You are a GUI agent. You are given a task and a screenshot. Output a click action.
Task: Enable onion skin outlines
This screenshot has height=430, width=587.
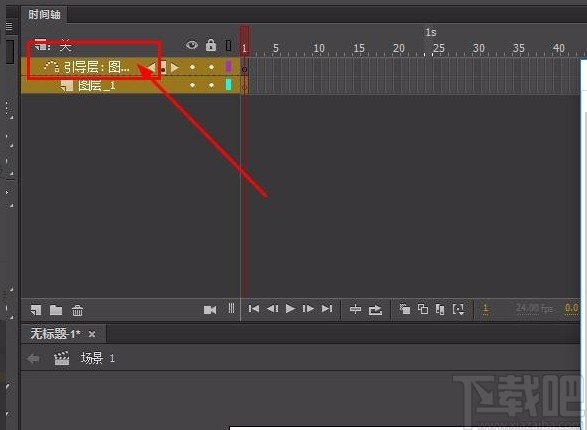[423, 309]
